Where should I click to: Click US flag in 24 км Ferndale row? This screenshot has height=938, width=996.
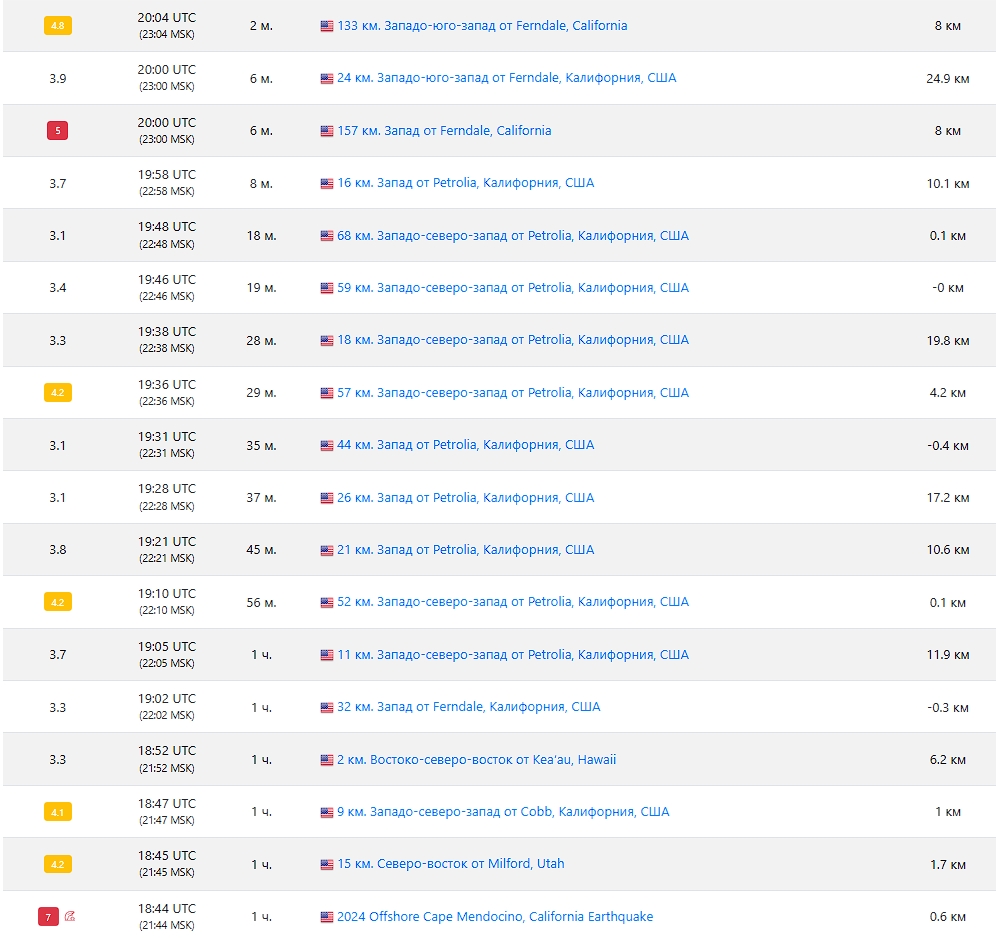pos(326,79)
